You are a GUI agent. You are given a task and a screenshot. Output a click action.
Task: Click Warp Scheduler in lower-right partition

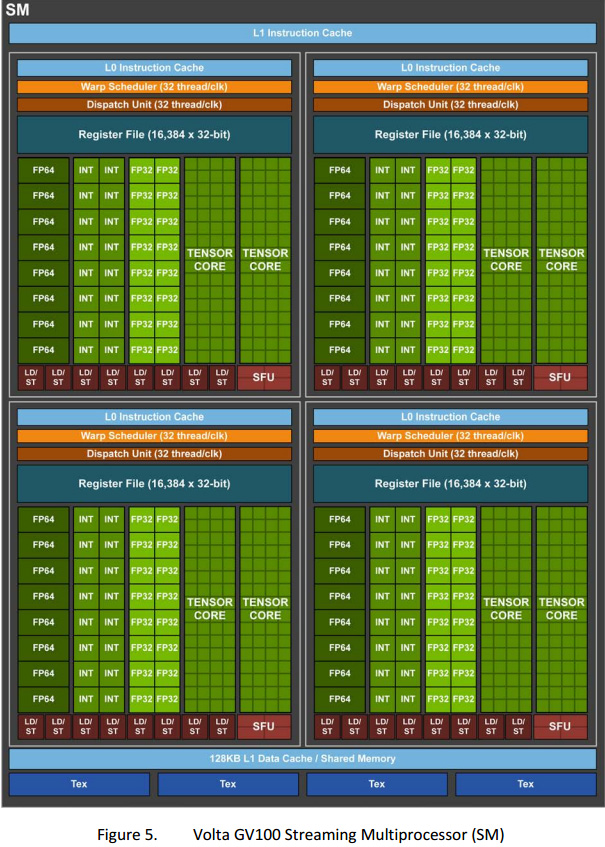(x=451, y=435)
